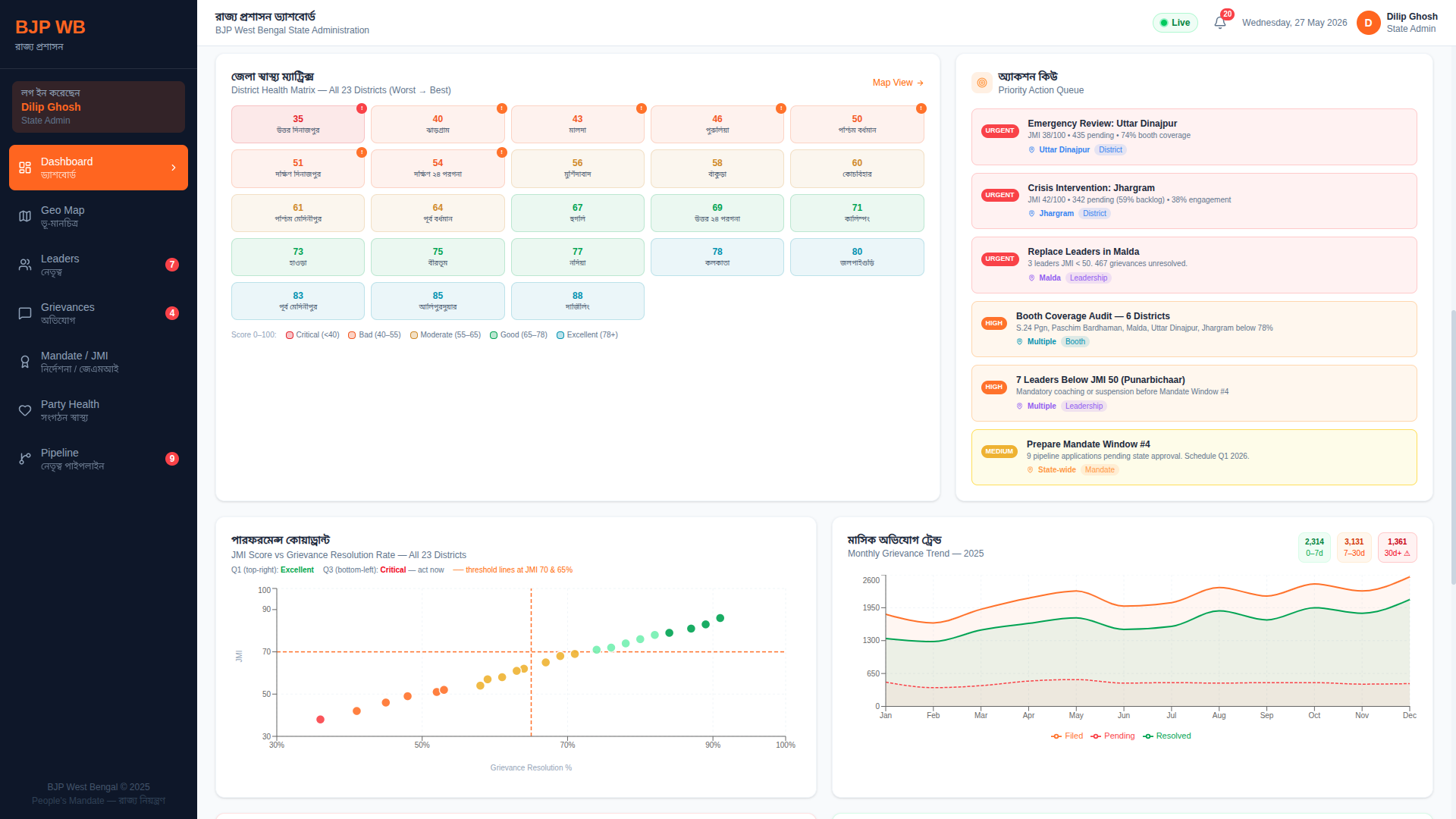Screen dimensions: 1456x819
Task: Open the Pipeline sidebar item
Action: pos(99,459)
